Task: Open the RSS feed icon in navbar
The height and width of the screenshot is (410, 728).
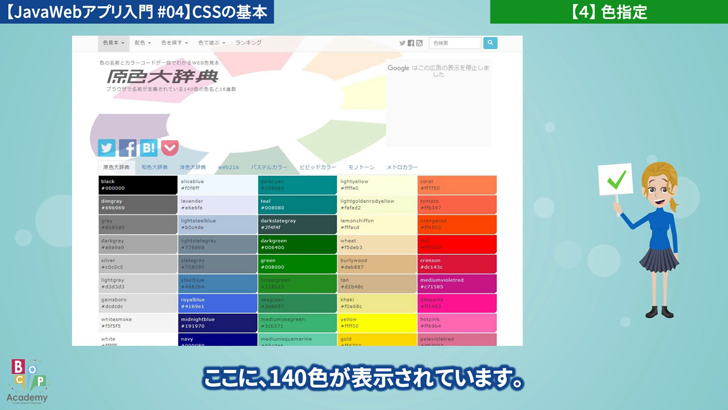Action: click(x=419, y=43)
